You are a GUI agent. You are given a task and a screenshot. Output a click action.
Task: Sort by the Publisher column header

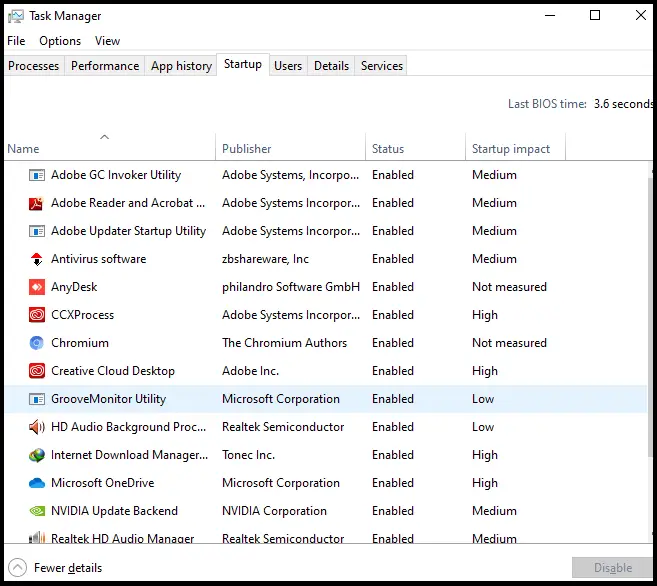(290, 147)
